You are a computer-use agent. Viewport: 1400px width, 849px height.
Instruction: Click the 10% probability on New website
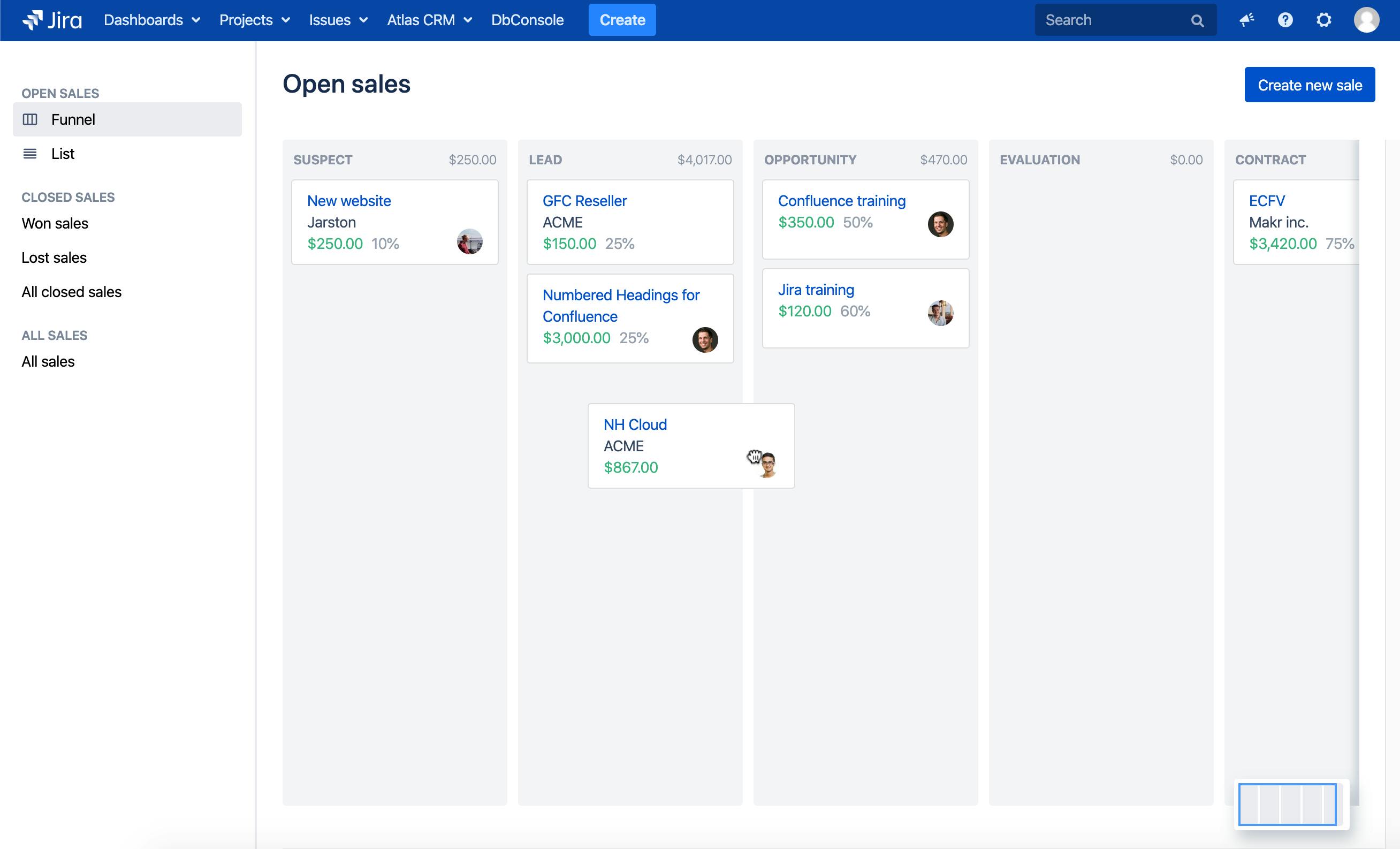[385, 243]
